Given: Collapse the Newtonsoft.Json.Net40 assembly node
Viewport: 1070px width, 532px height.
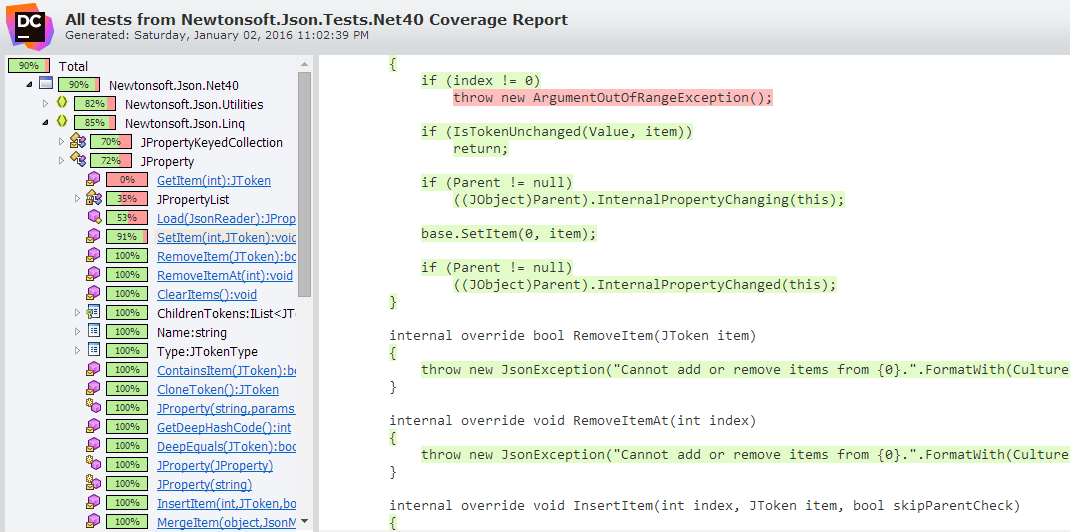Looking at the screenshot, I should (29, 84).
